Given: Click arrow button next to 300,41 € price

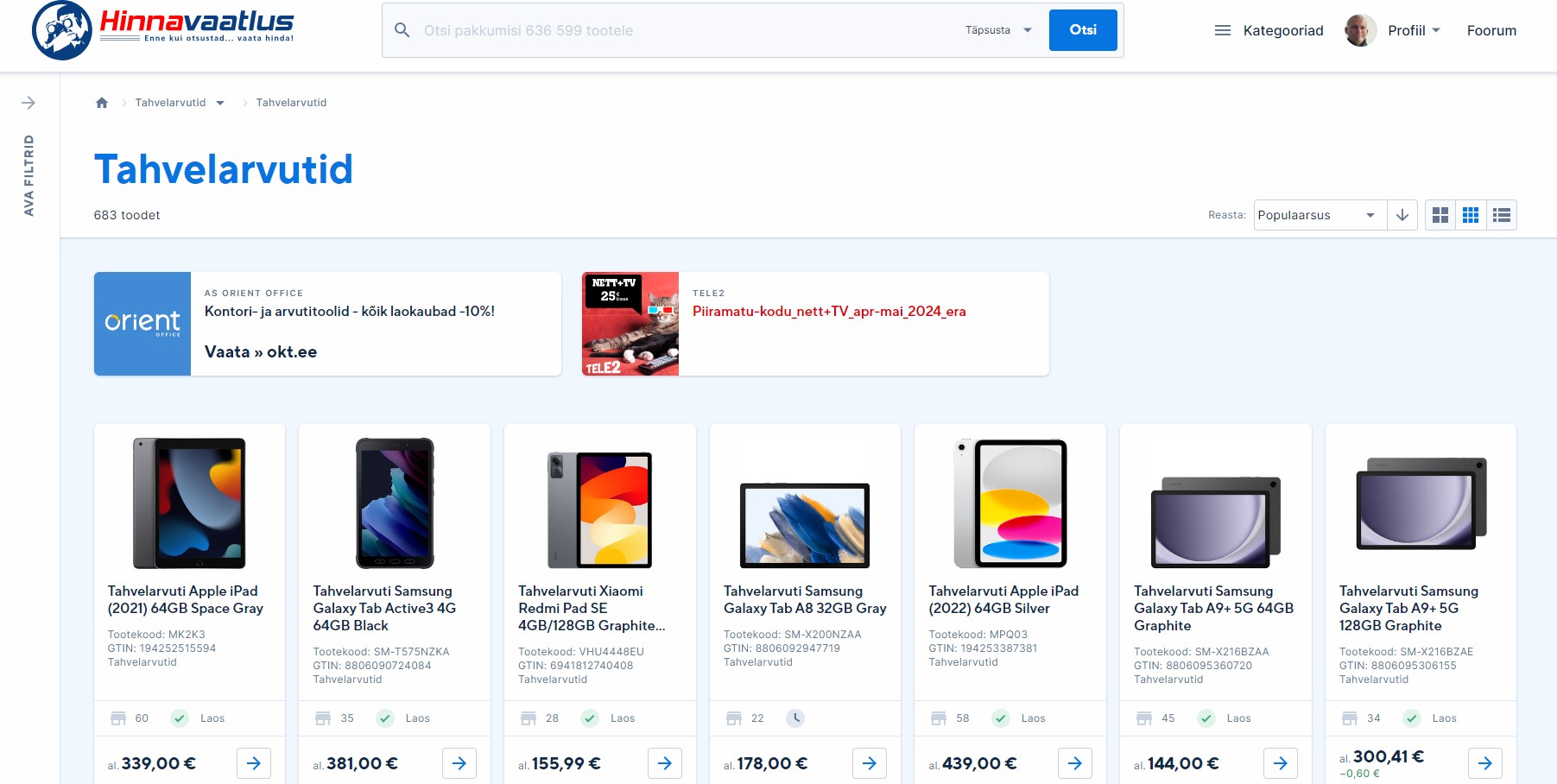Looking at the screenshot, I should click(x=1485, y=763).
